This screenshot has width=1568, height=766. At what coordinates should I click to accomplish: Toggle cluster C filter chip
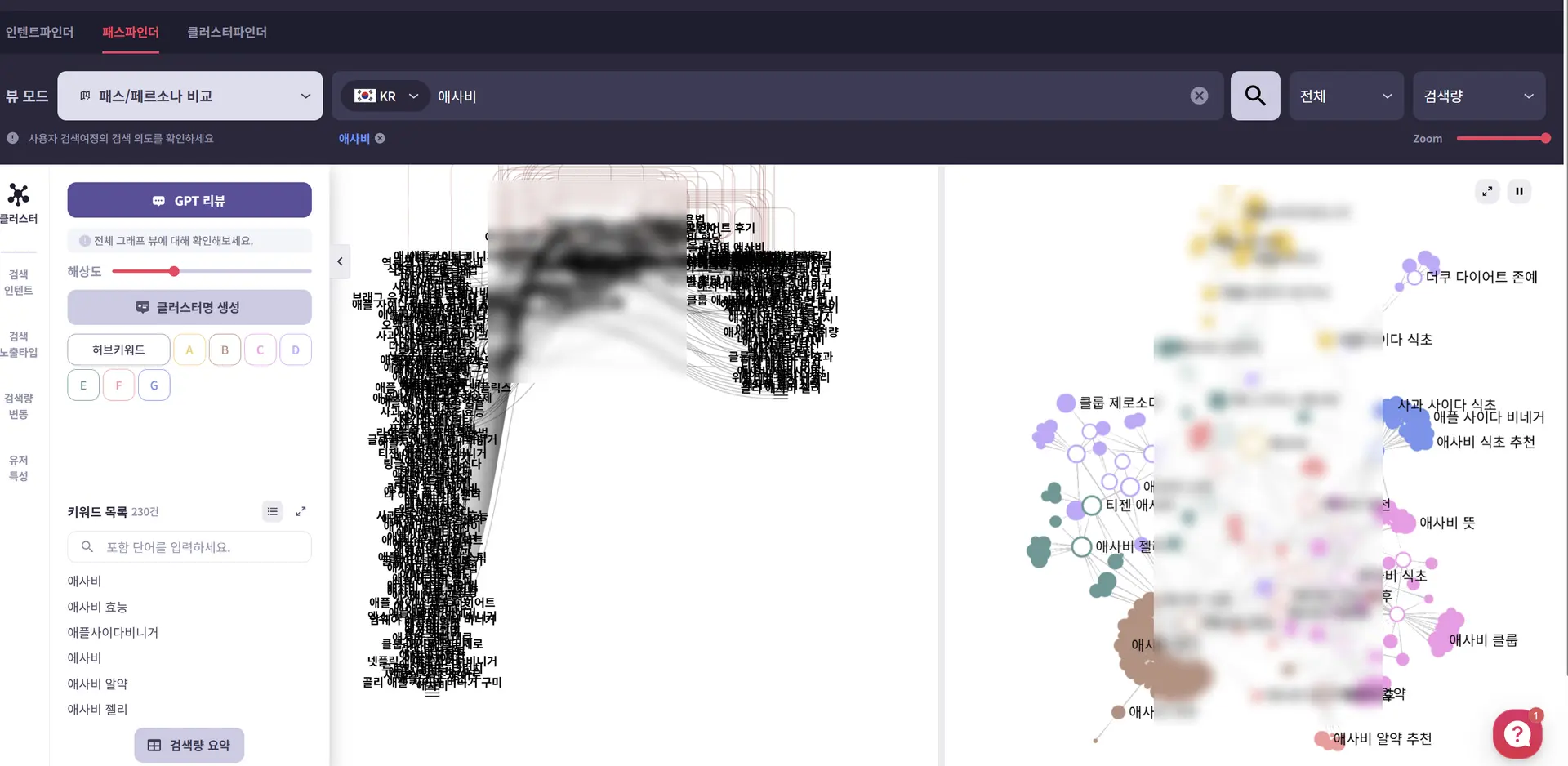tap(261, 350)
